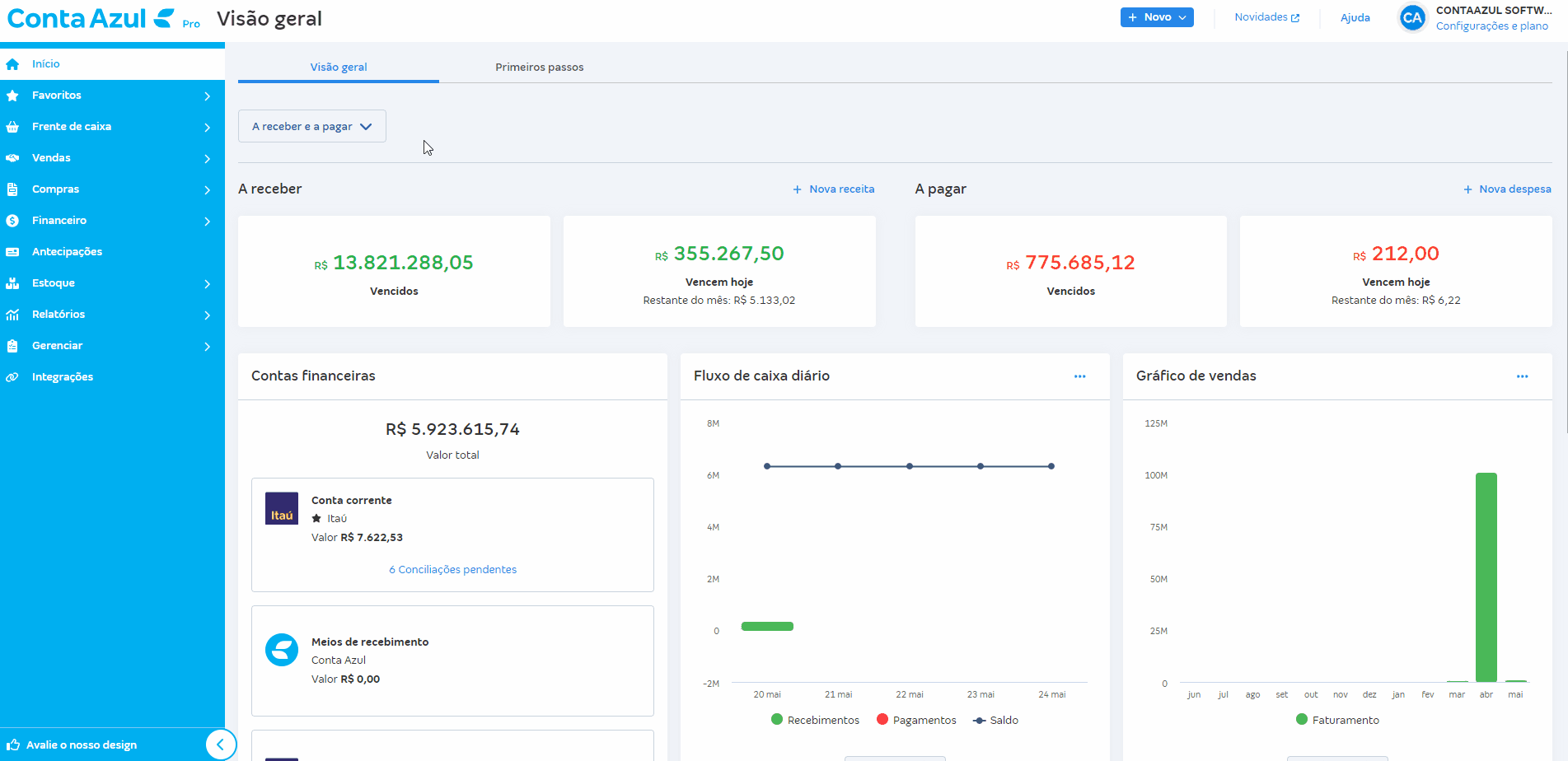Click the 24 mai saldo data point
The width and height of the screenshot is (1568, 761).
tap(1051, 466)
